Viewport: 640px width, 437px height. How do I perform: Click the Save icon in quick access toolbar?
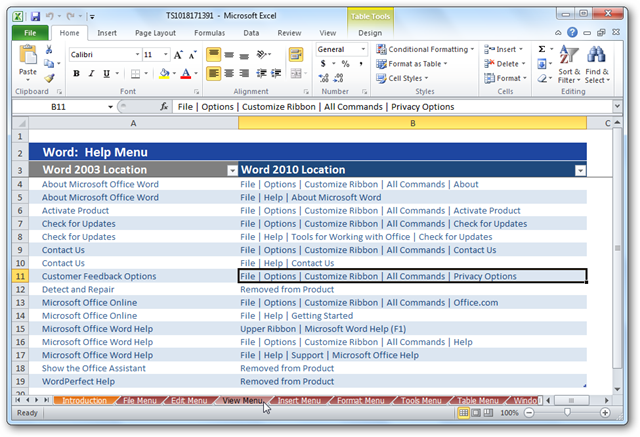click(36, 16)
